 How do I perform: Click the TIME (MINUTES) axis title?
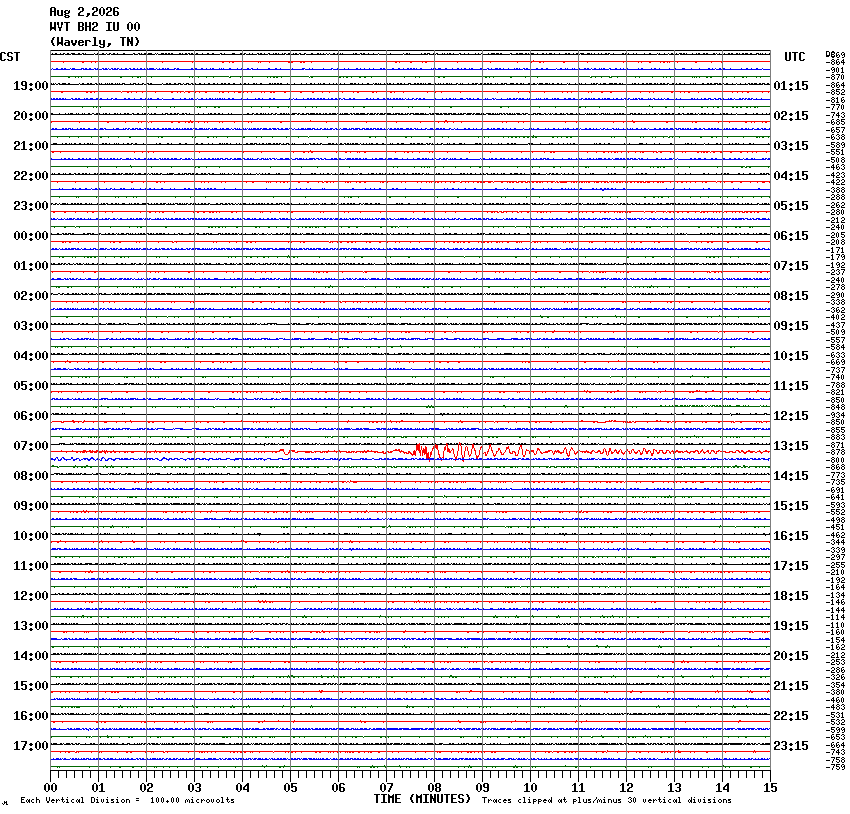tap(422, 799)
